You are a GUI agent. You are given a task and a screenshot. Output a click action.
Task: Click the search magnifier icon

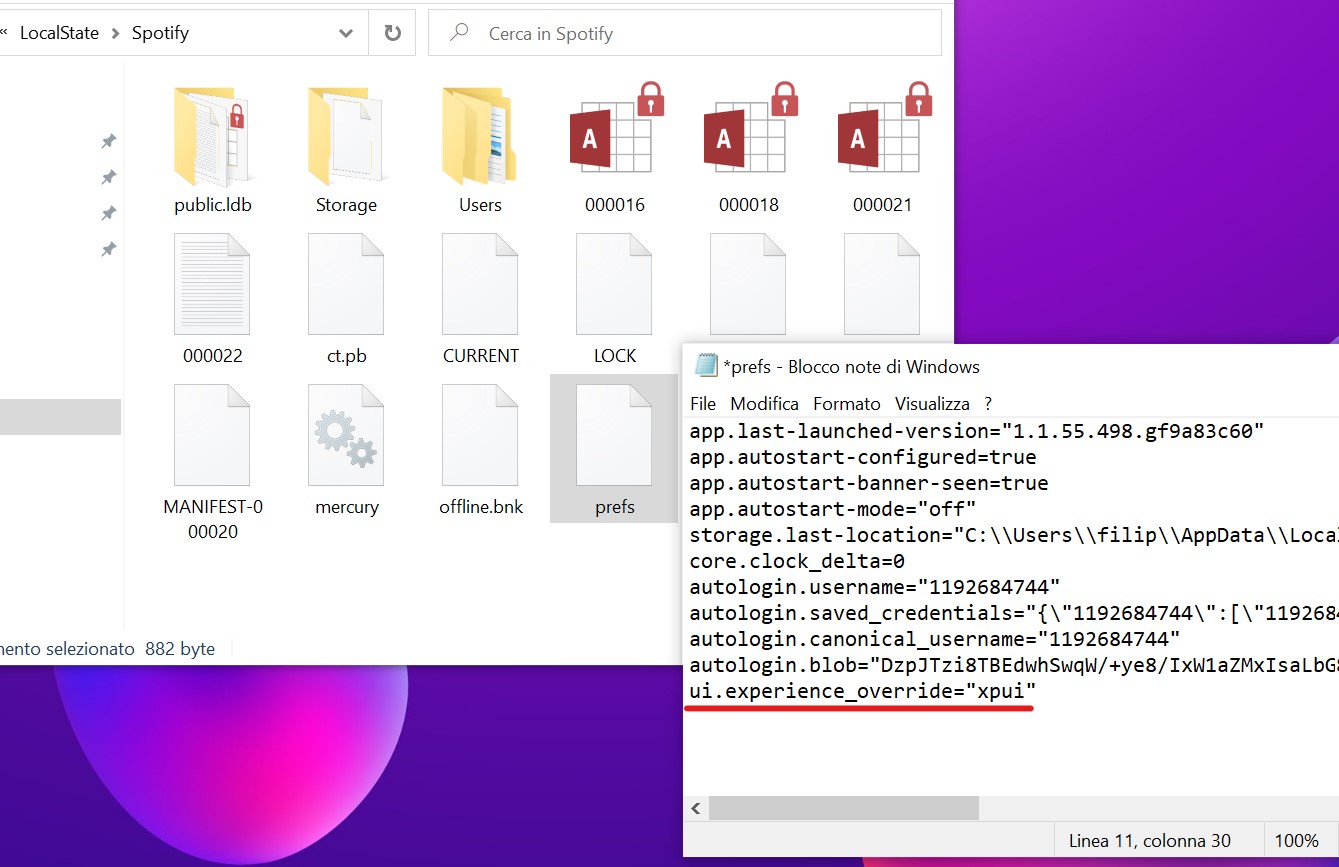pyautogui.click(x=460, y=33)
